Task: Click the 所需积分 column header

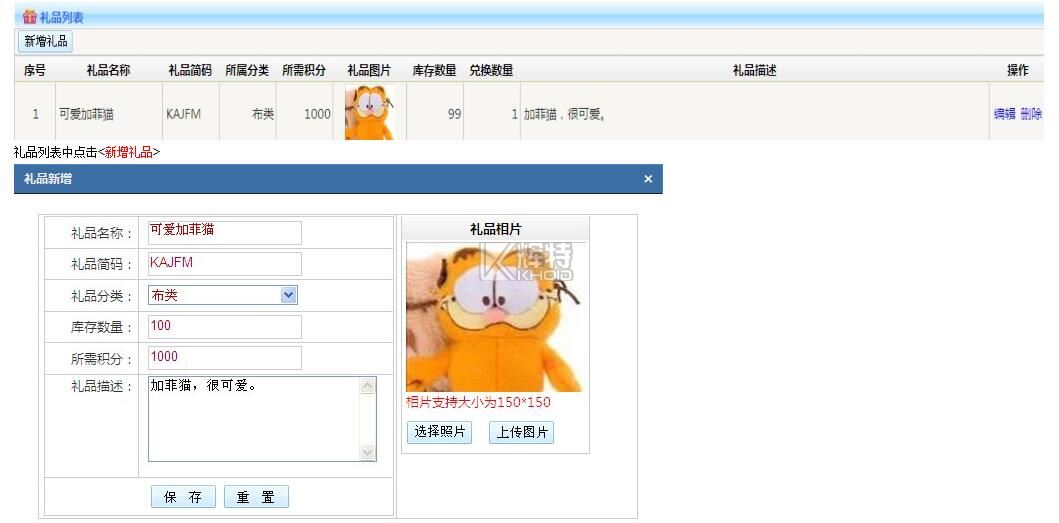Action: point(304,70)
